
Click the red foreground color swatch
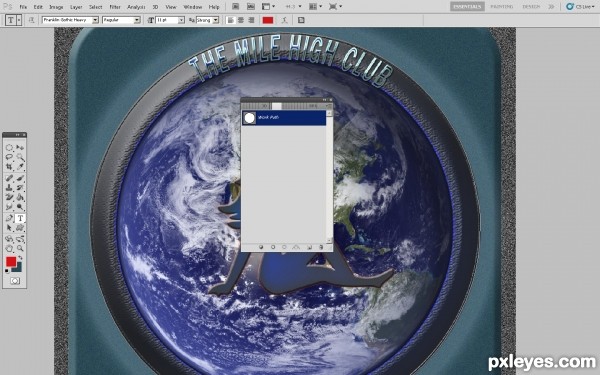[x=11, y=262]
